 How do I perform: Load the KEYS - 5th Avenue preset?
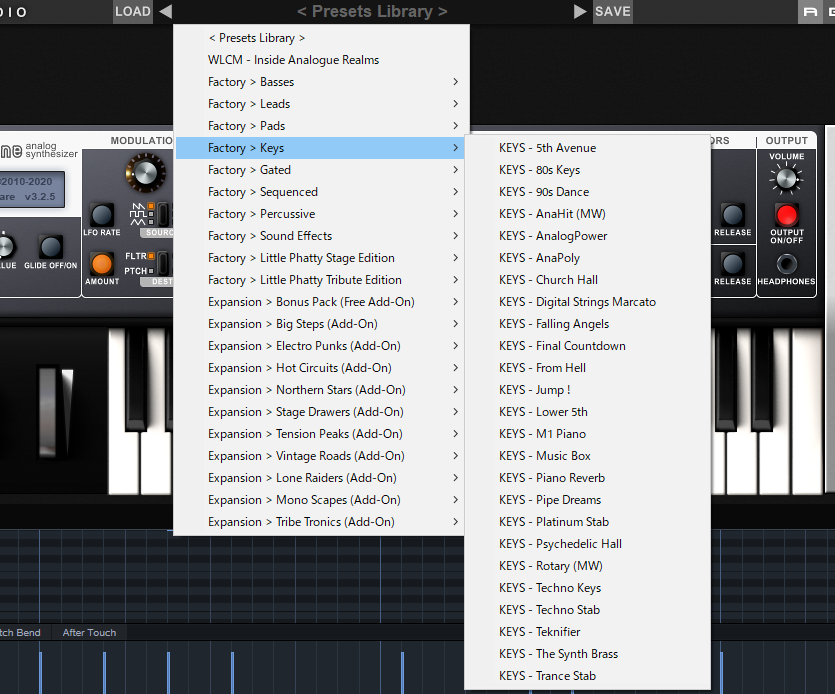[588, 148]
